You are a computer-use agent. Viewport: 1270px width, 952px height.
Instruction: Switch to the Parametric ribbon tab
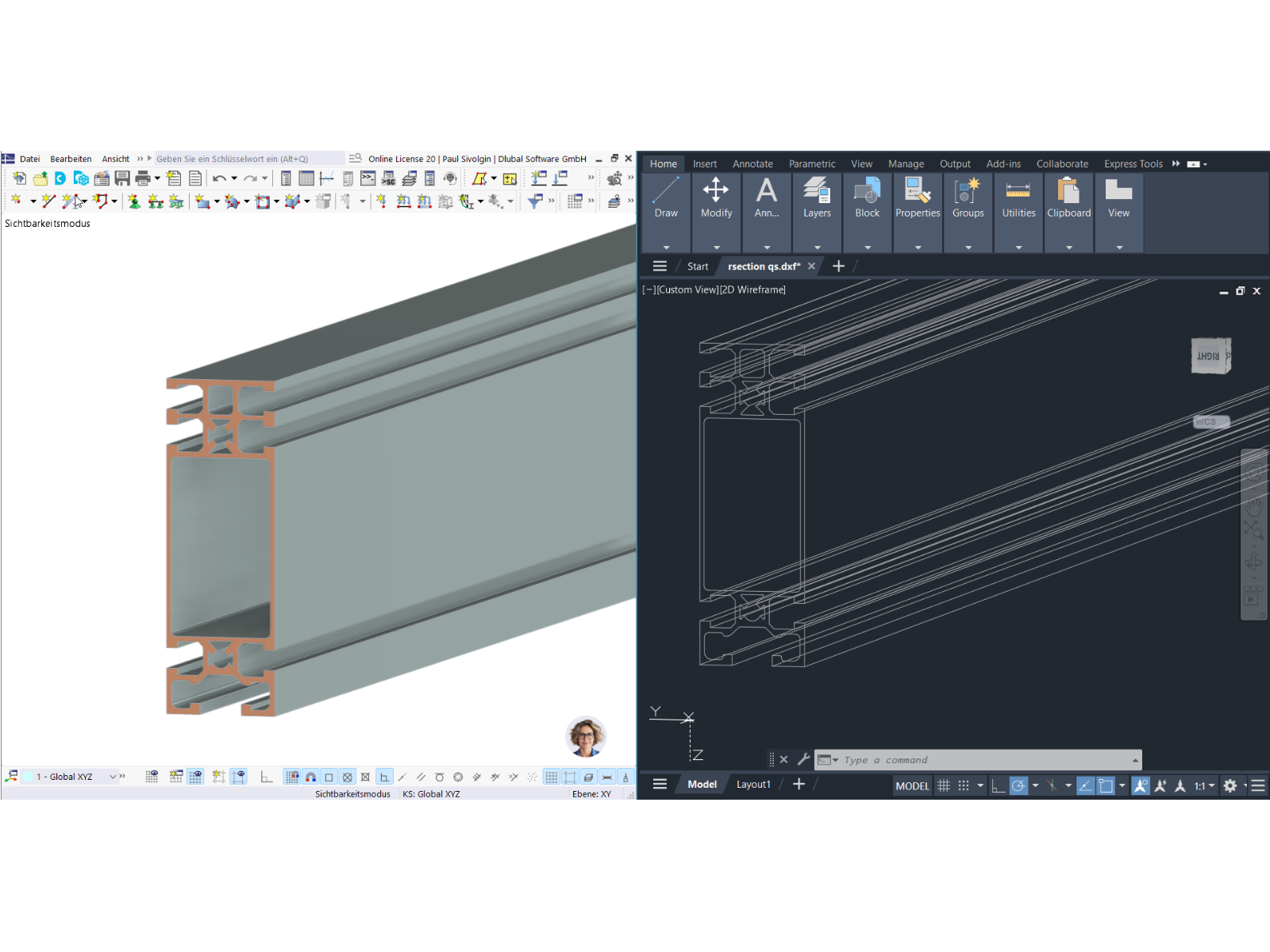(x=812, y=163)
